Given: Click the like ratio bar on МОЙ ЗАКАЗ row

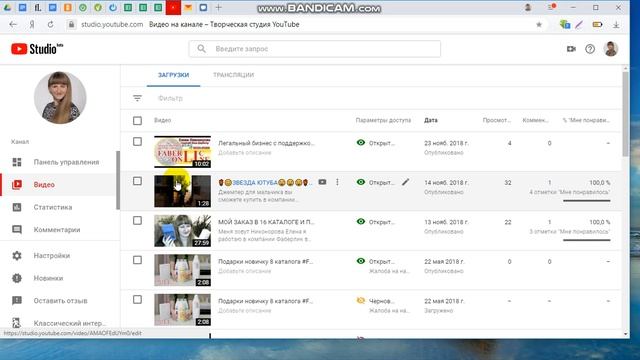Looking at the screenshot, I should point(587,240).
